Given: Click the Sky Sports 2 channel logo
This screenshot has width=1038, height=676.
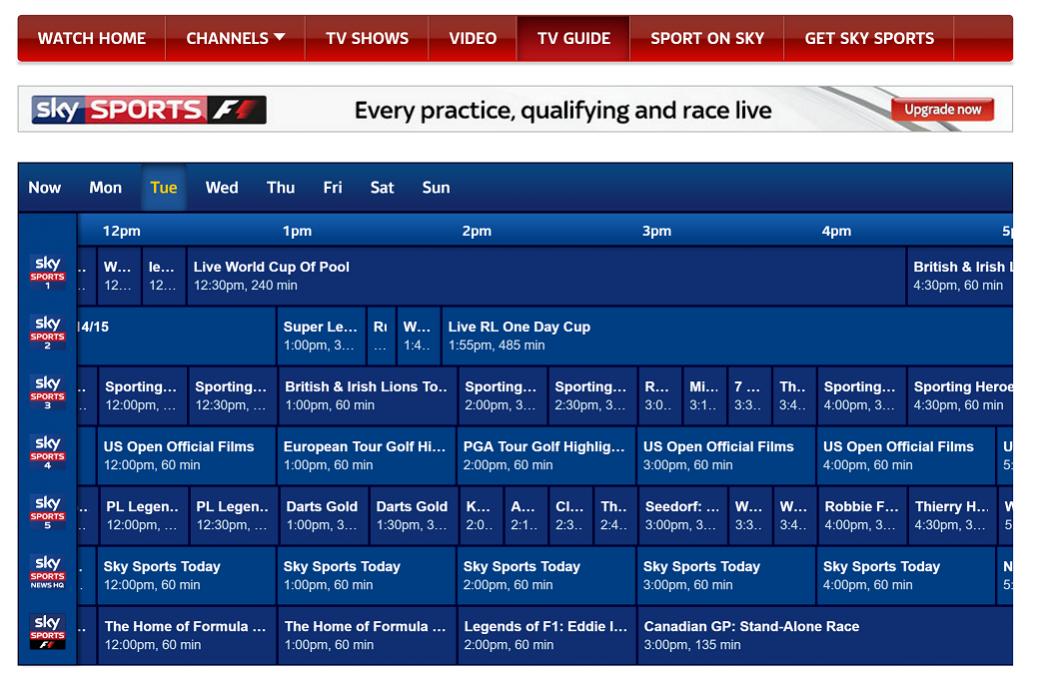Looking at the screenshot, I should pyautogui.click(x=48, y=332).
